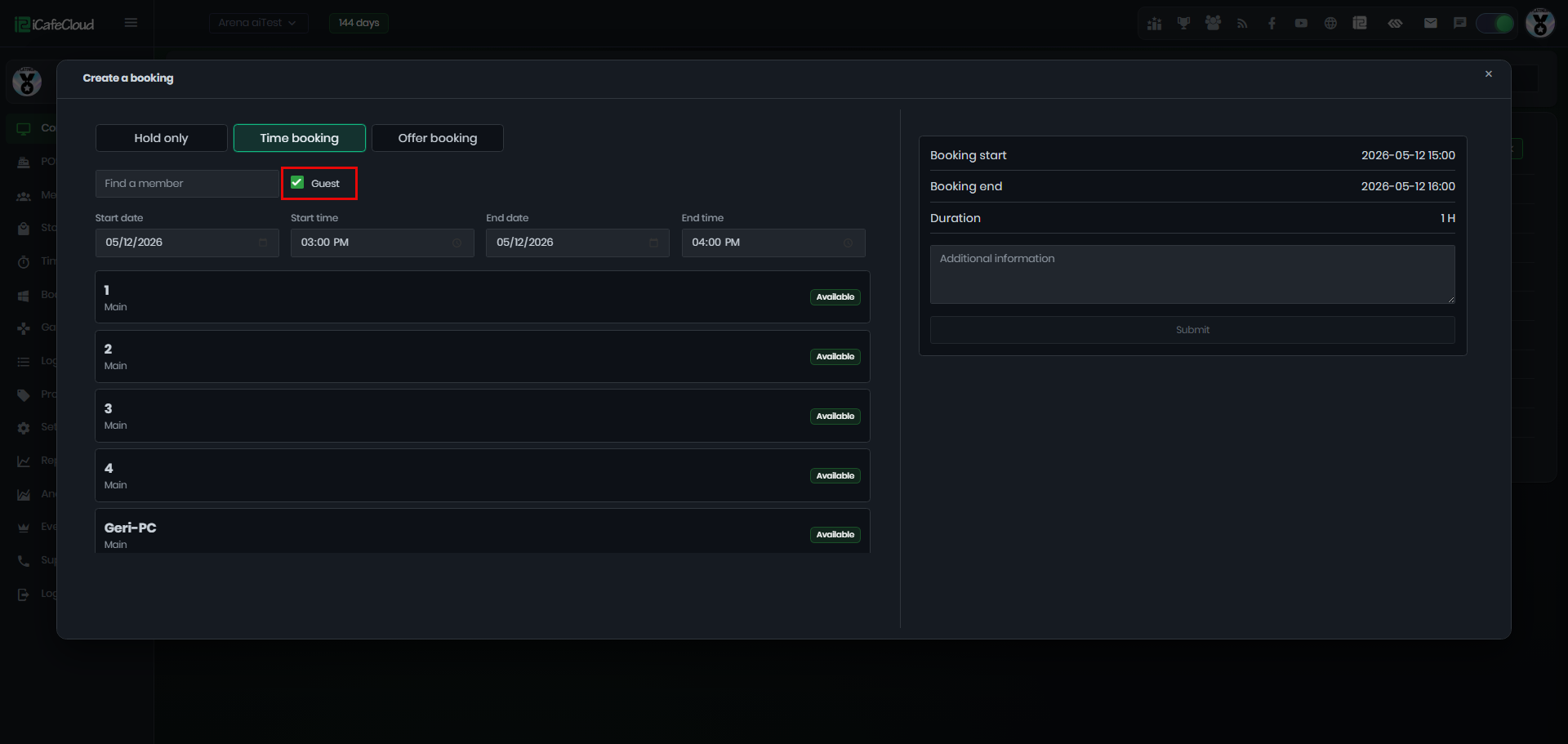The image size is (1568, 744).
Task: Click Available badge for computer 4
Action: 835,476
